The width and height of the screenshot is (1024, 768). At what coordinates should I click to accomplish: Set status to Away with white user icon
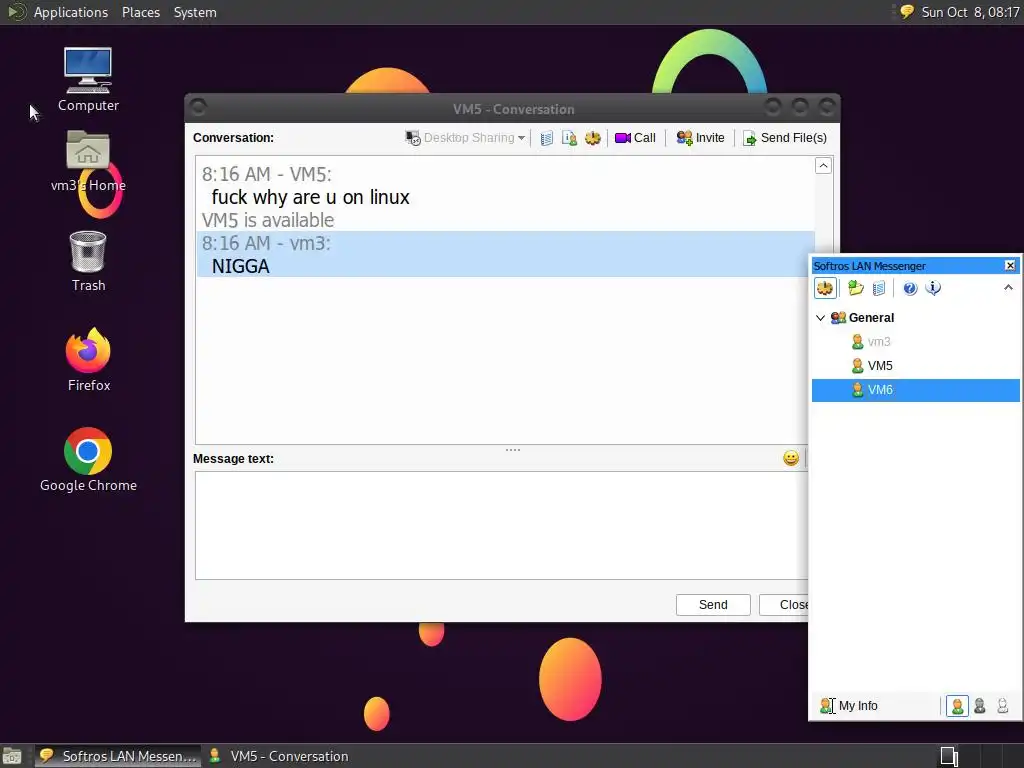[x=1002, y=706]
